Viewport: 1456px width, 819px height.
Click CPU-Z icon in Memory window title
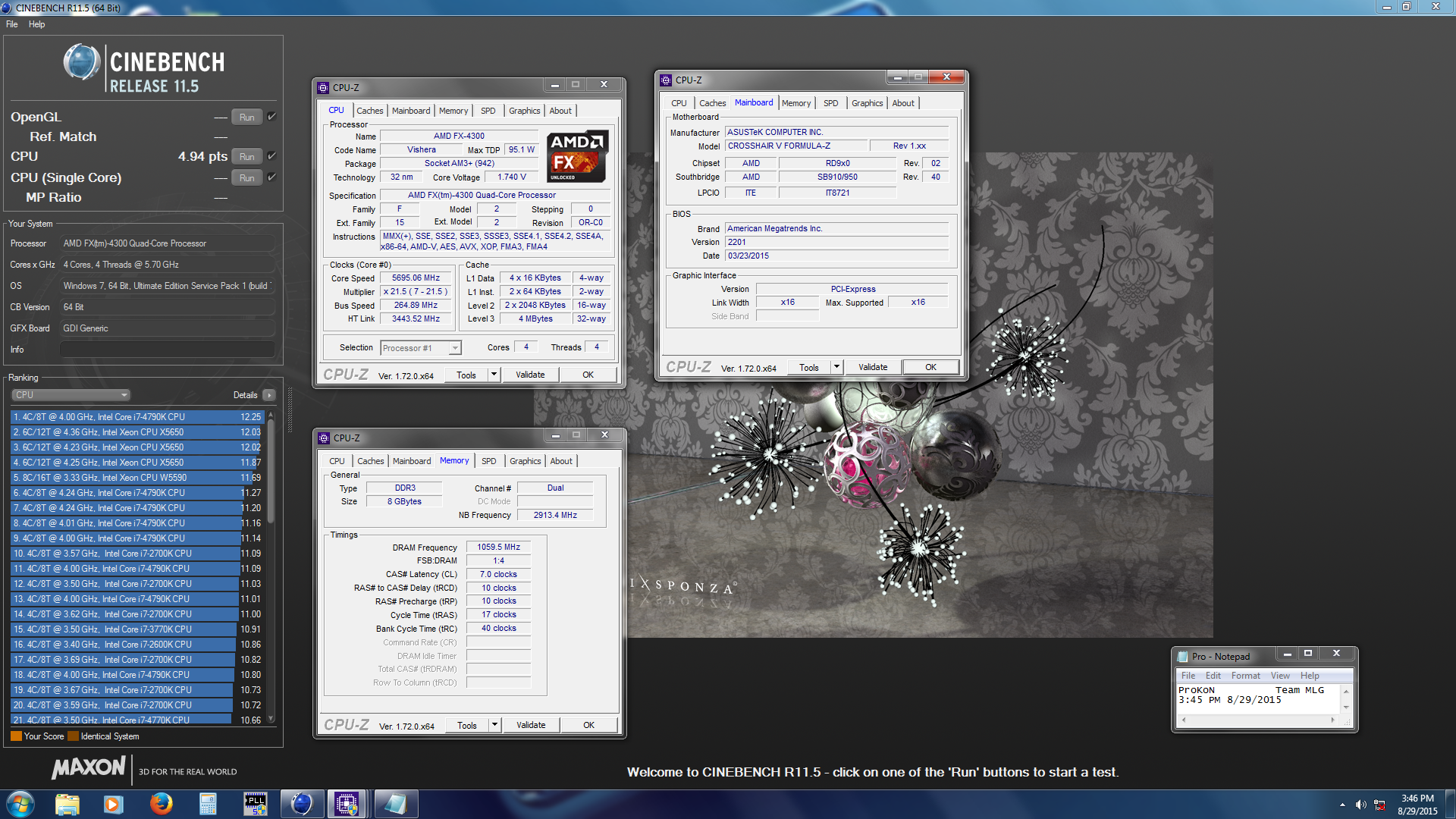pyautogui.click(x=324, y=438)
